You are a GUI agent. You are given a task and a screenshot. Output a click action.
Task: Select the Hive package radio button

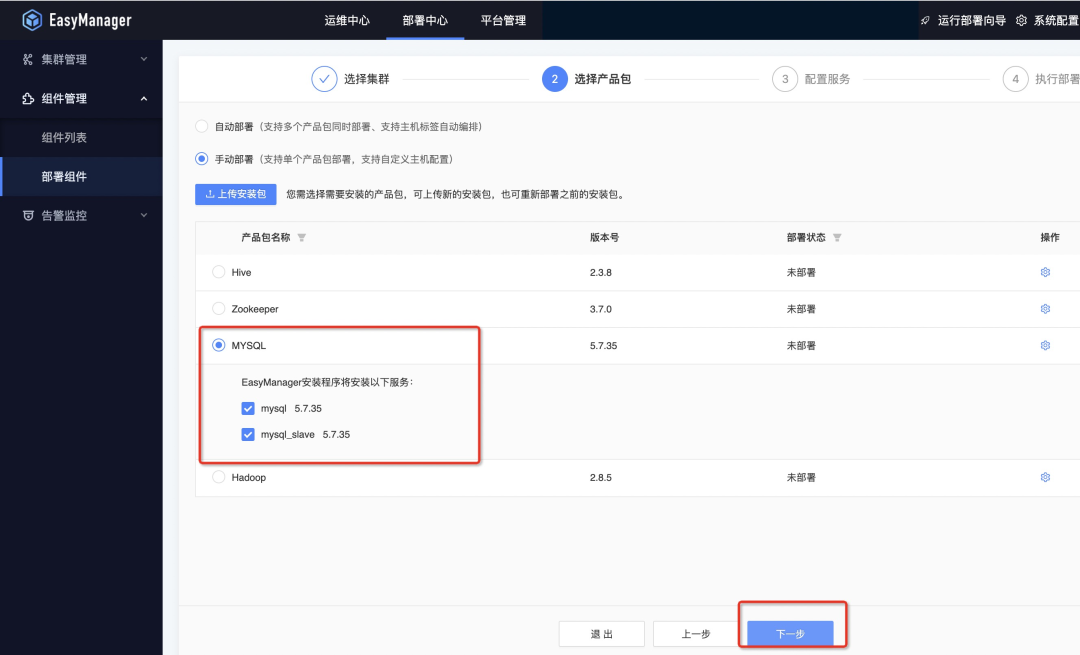pos(218,271)
